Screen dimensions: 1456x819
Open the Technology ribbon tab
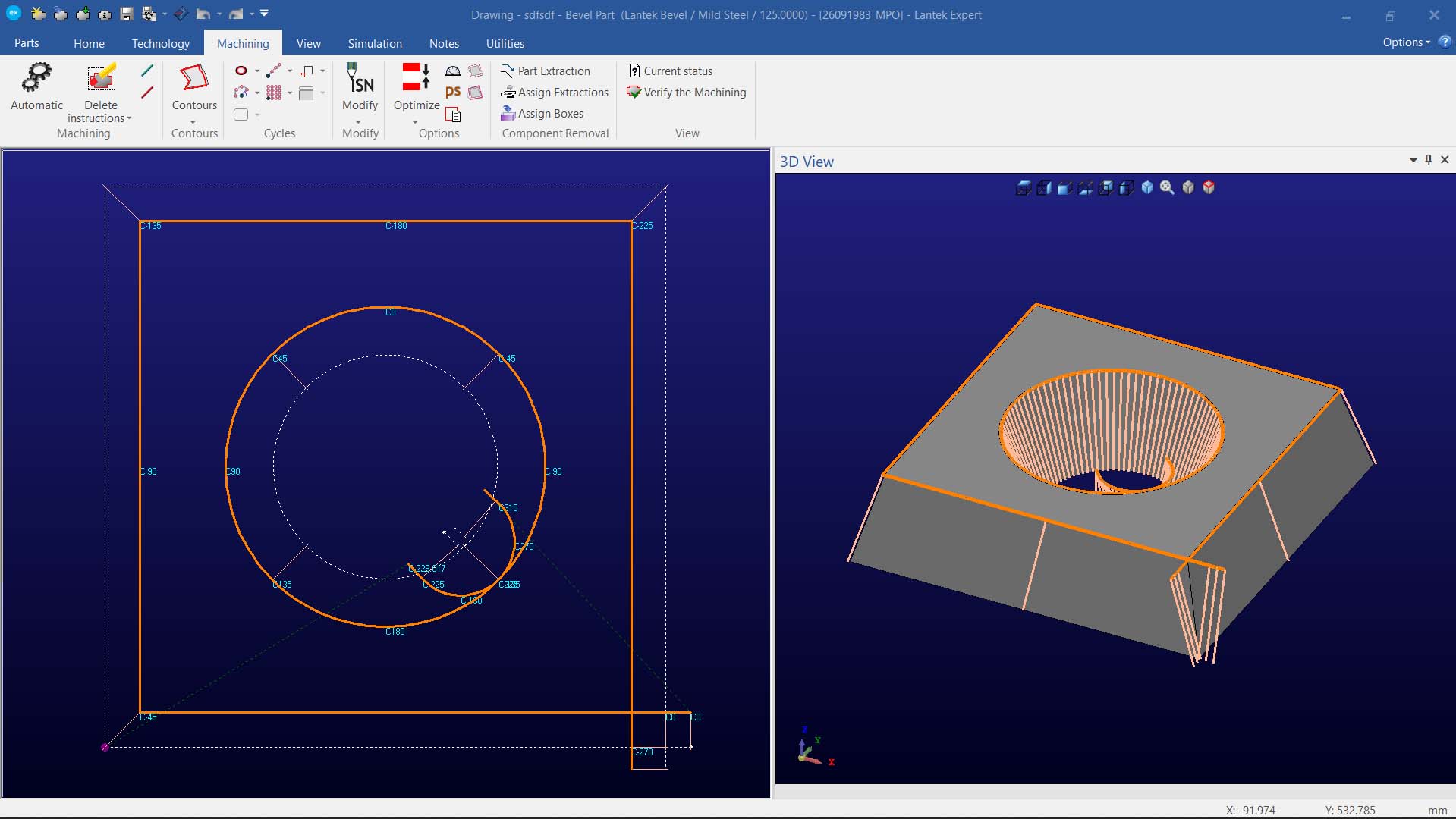click(161, 43)
